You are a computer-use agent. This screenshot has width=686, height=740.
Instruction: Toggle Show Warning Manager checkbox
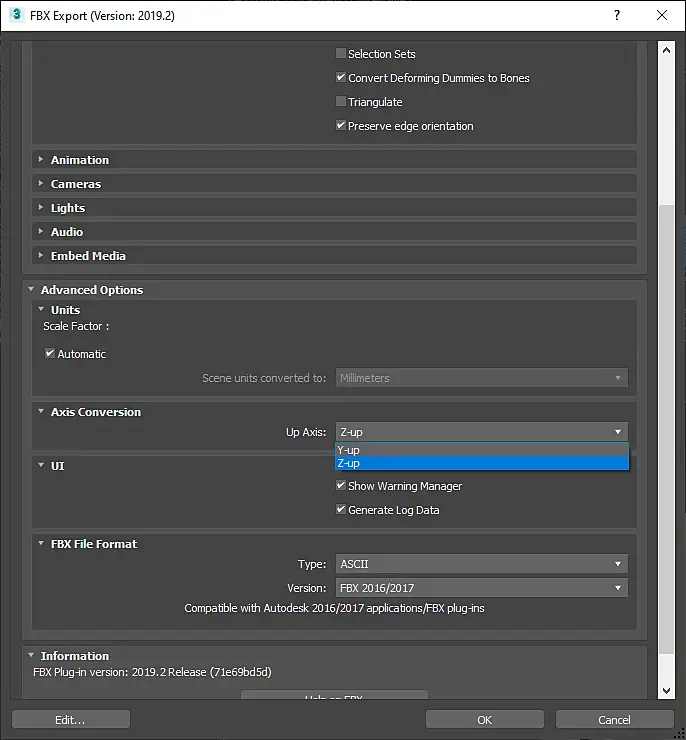coord(341,486)
